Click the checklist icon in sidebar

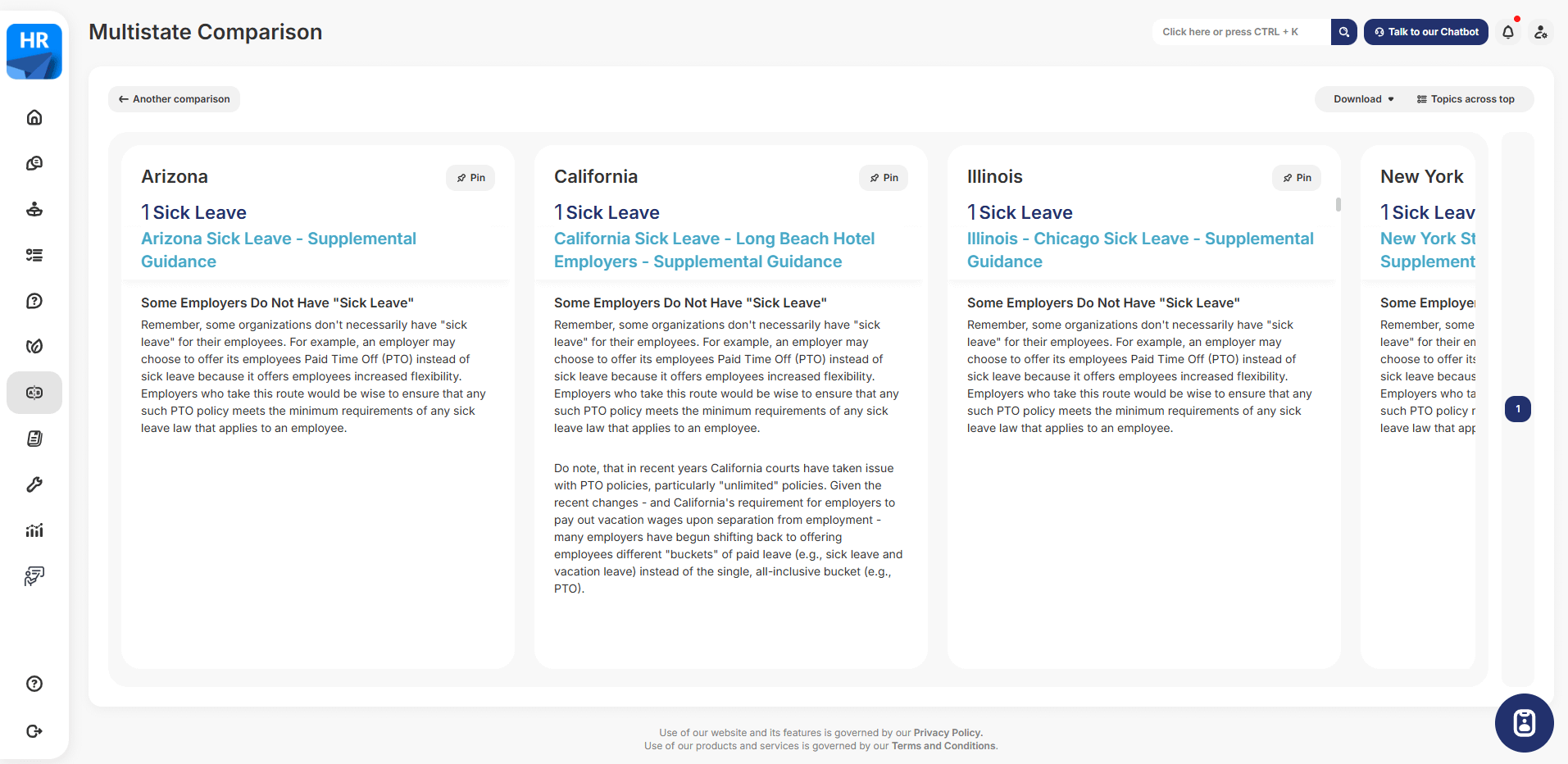[x=34, y=255]
